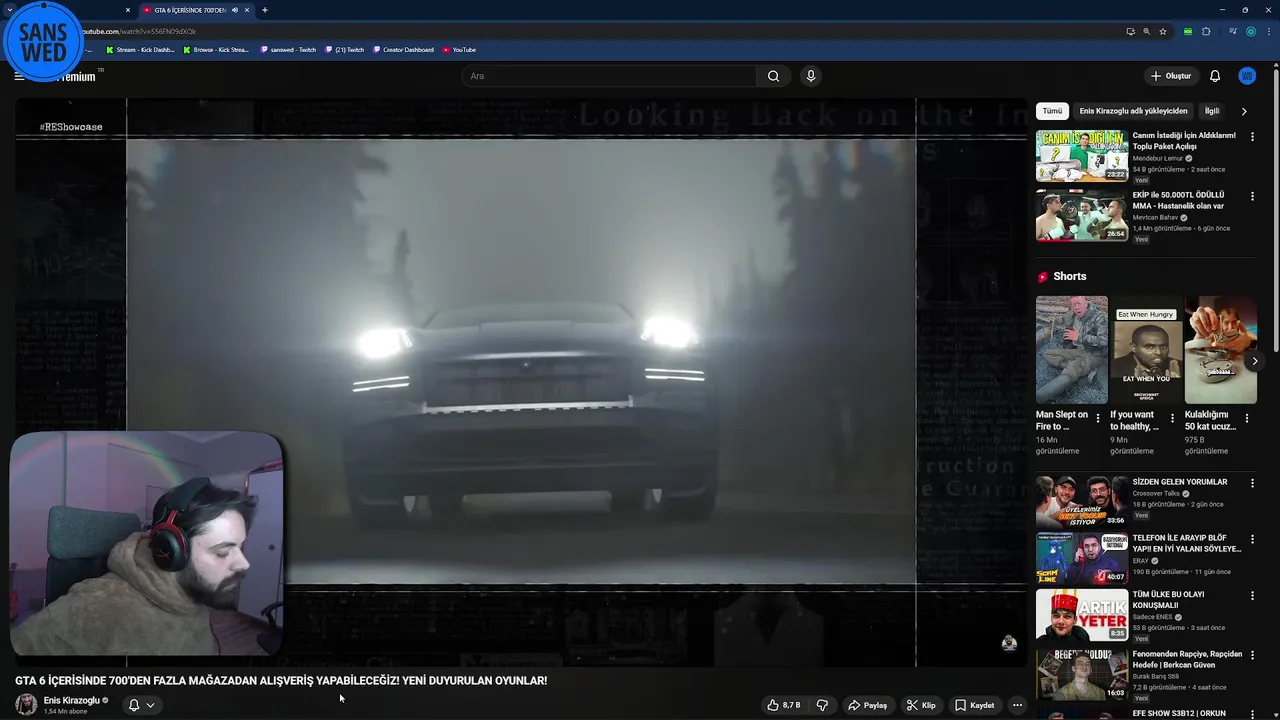Click Enis Kirazoglu channel avatar
The image size is (1280, 720).
tap(26, 705)
